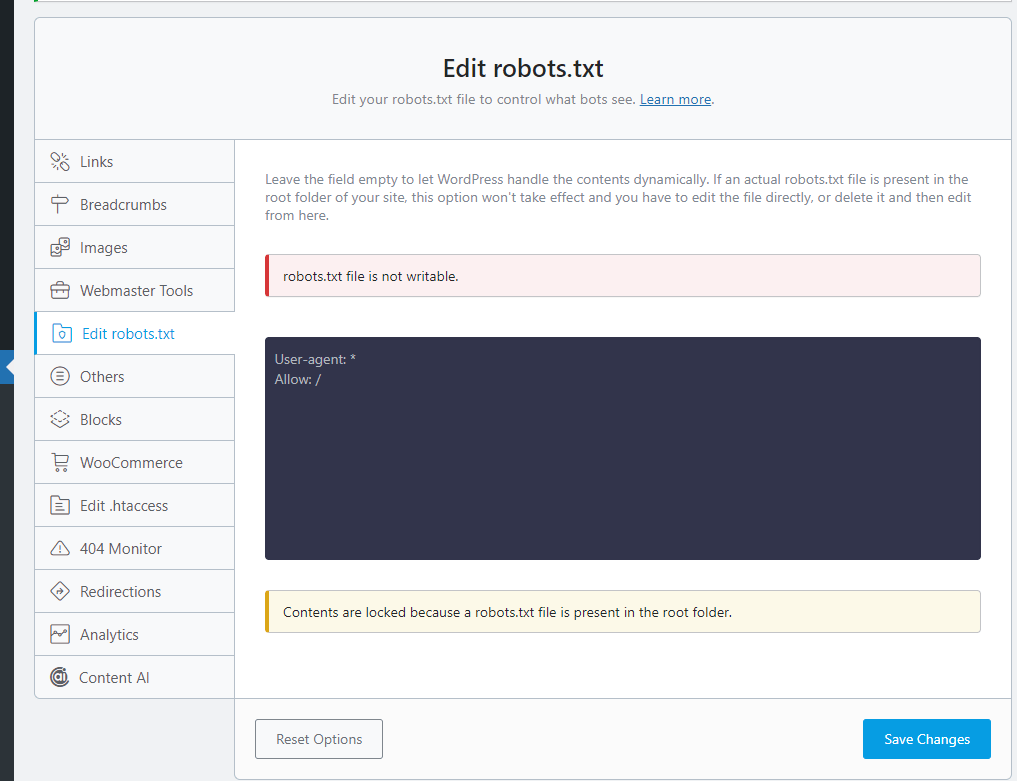Viewport: 1017px width, 781px height.
Task: Click the Edit .htaccess document icon
Action: 60,505
